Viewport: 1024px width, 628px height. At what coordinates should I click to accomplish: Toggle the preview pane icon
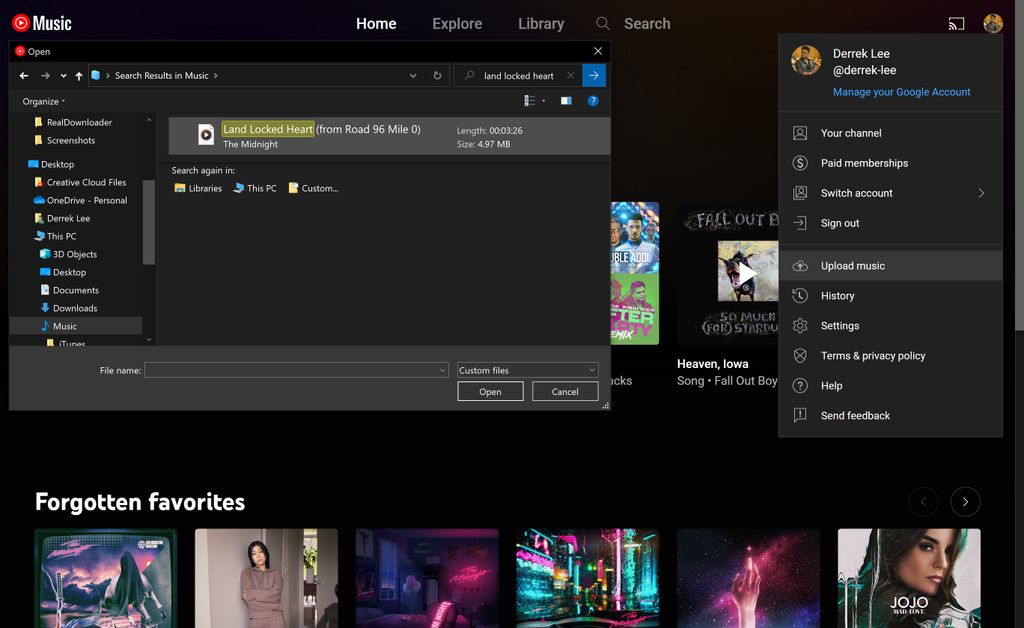[x=566, y=101]
